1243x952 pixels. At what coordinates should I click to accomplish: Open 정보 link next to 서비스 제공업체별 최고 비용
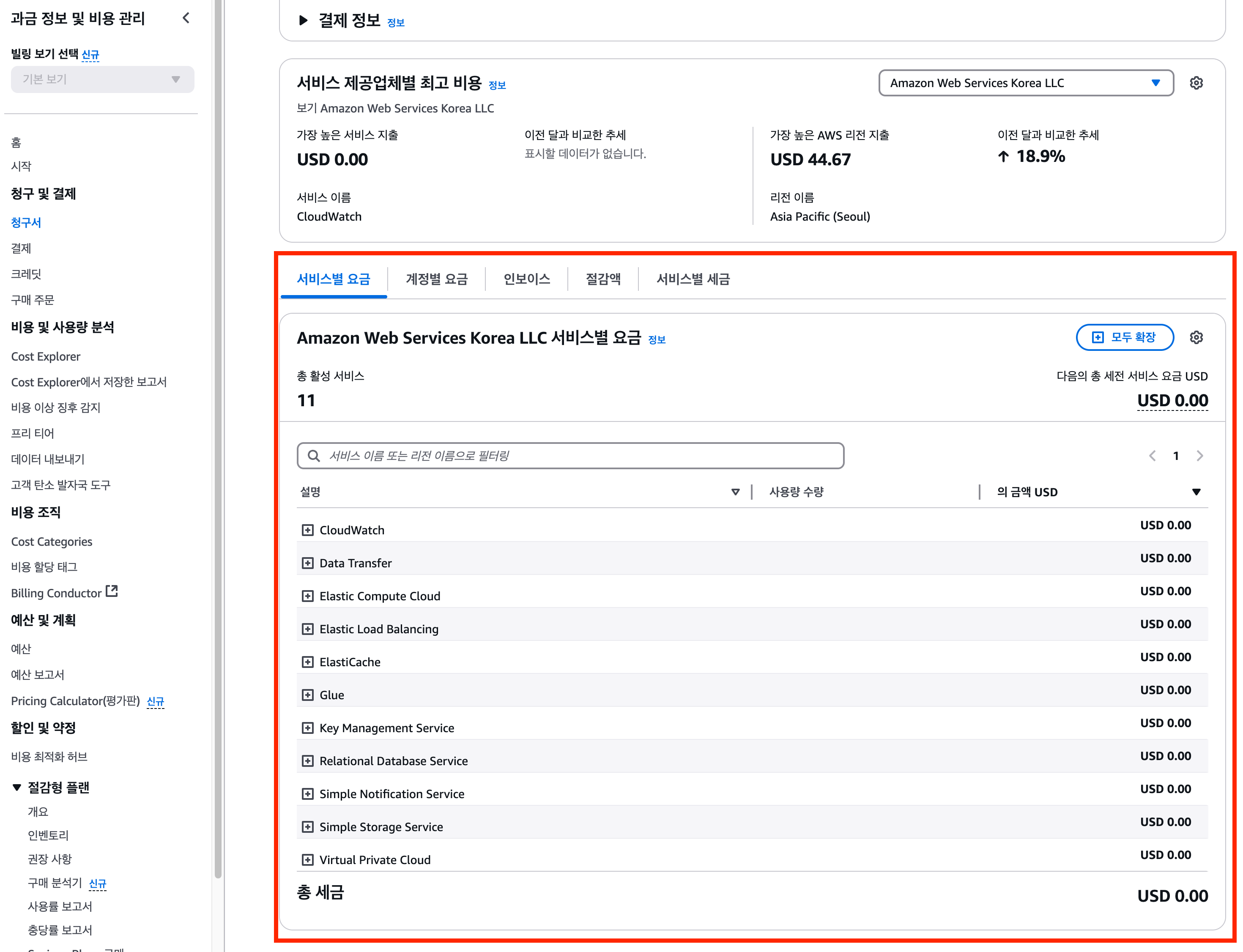[497, 85]
